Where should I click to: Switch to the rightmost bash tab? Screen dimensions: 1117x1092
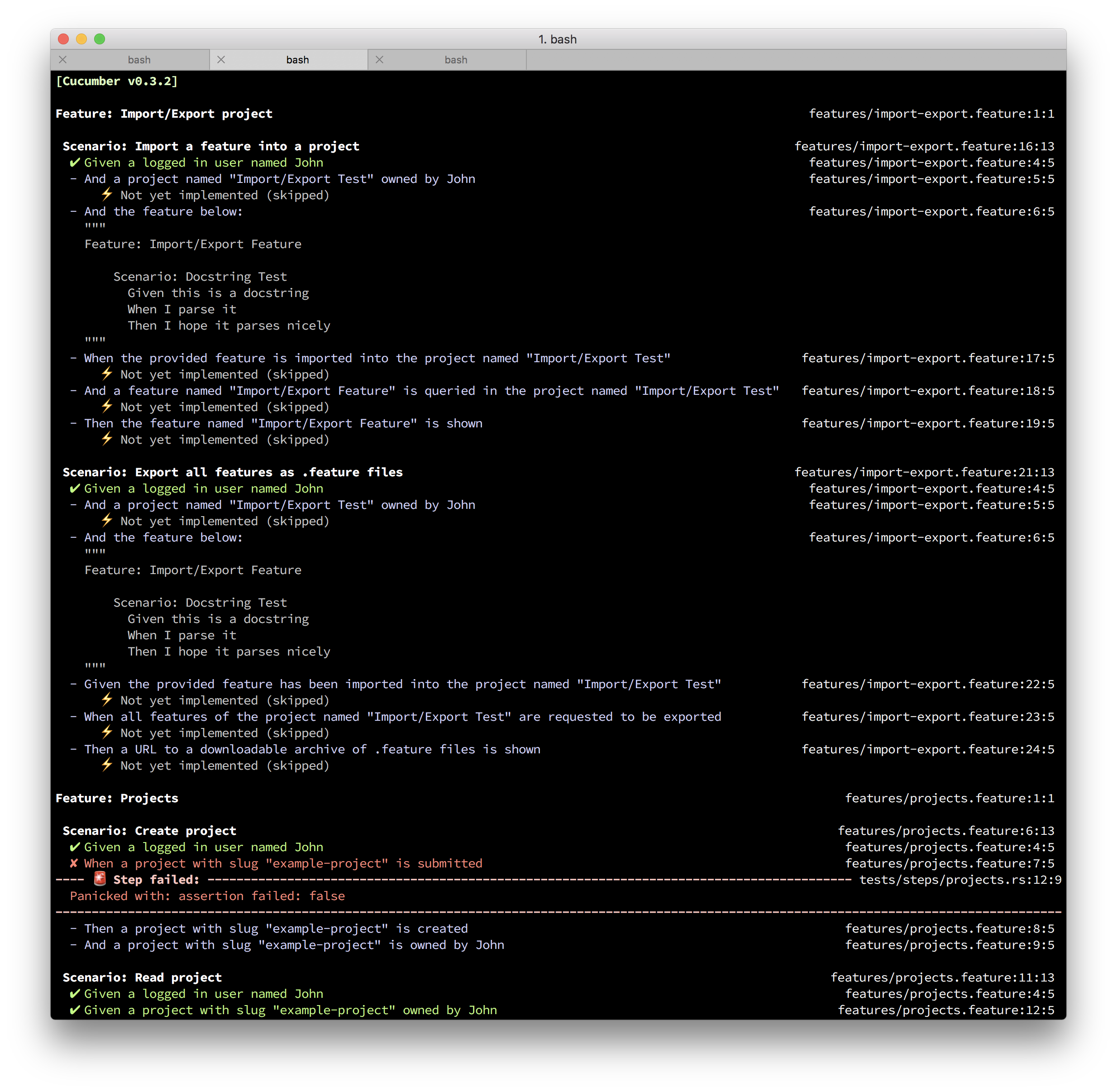(456, 60)
